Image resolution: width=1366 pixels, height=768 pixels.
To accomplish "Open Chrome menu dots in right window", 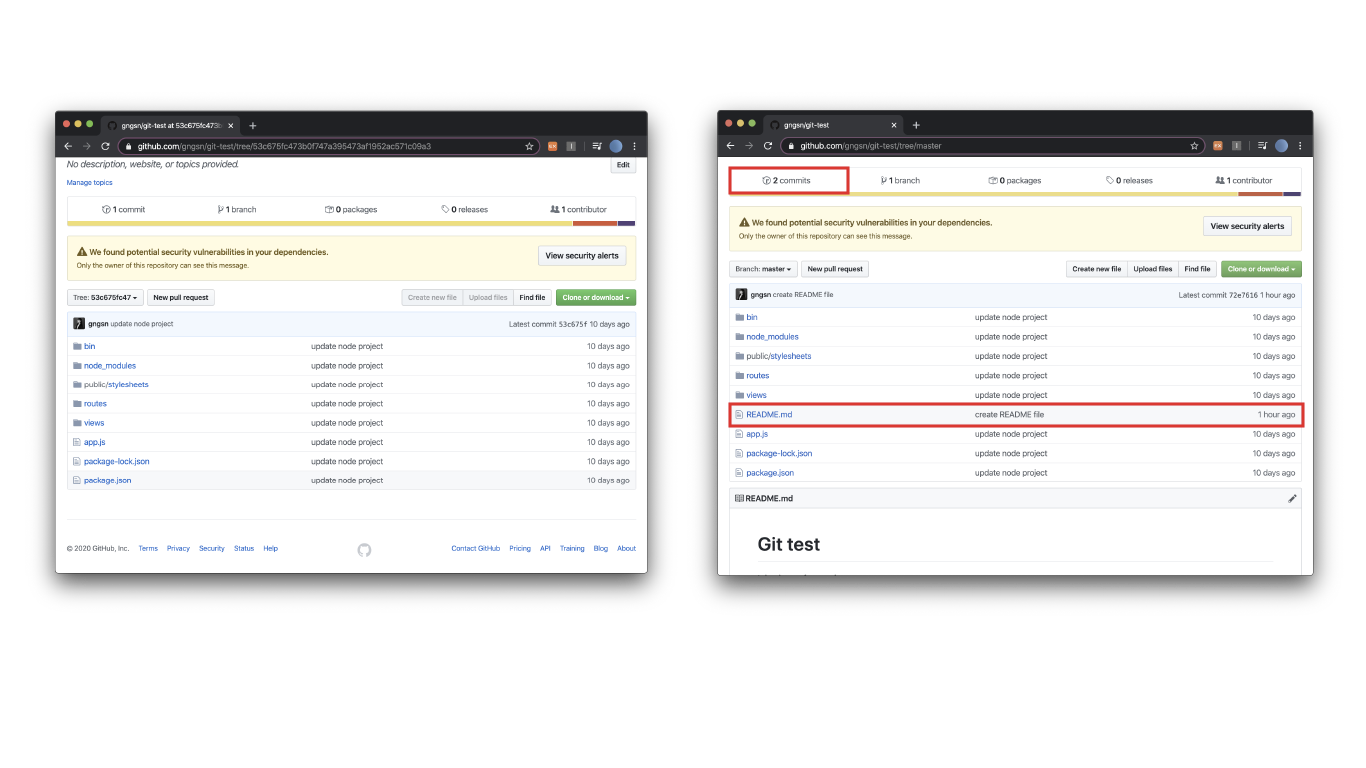I will pos(1299,145).
